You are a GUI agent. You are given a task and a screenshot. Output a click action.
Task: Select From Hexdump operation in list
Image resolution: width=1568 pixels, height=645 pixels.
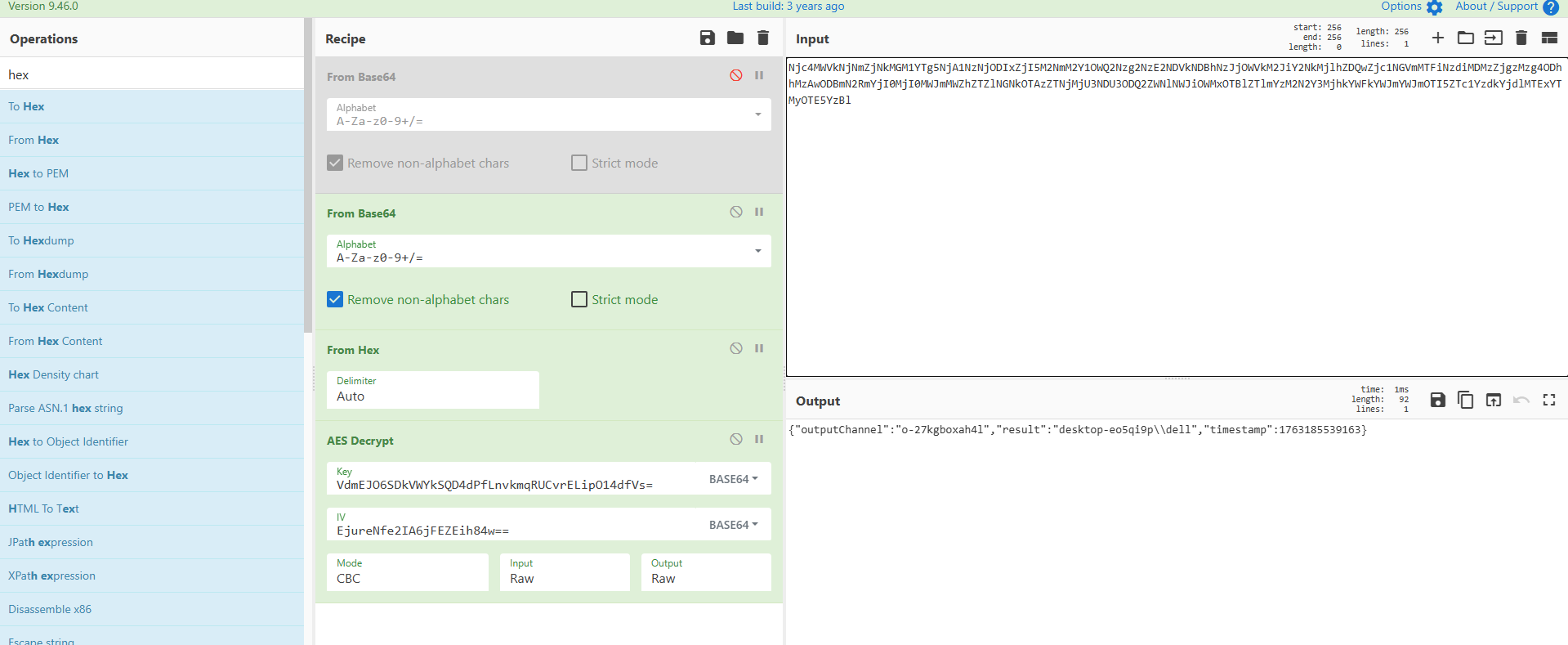[48, 274]
